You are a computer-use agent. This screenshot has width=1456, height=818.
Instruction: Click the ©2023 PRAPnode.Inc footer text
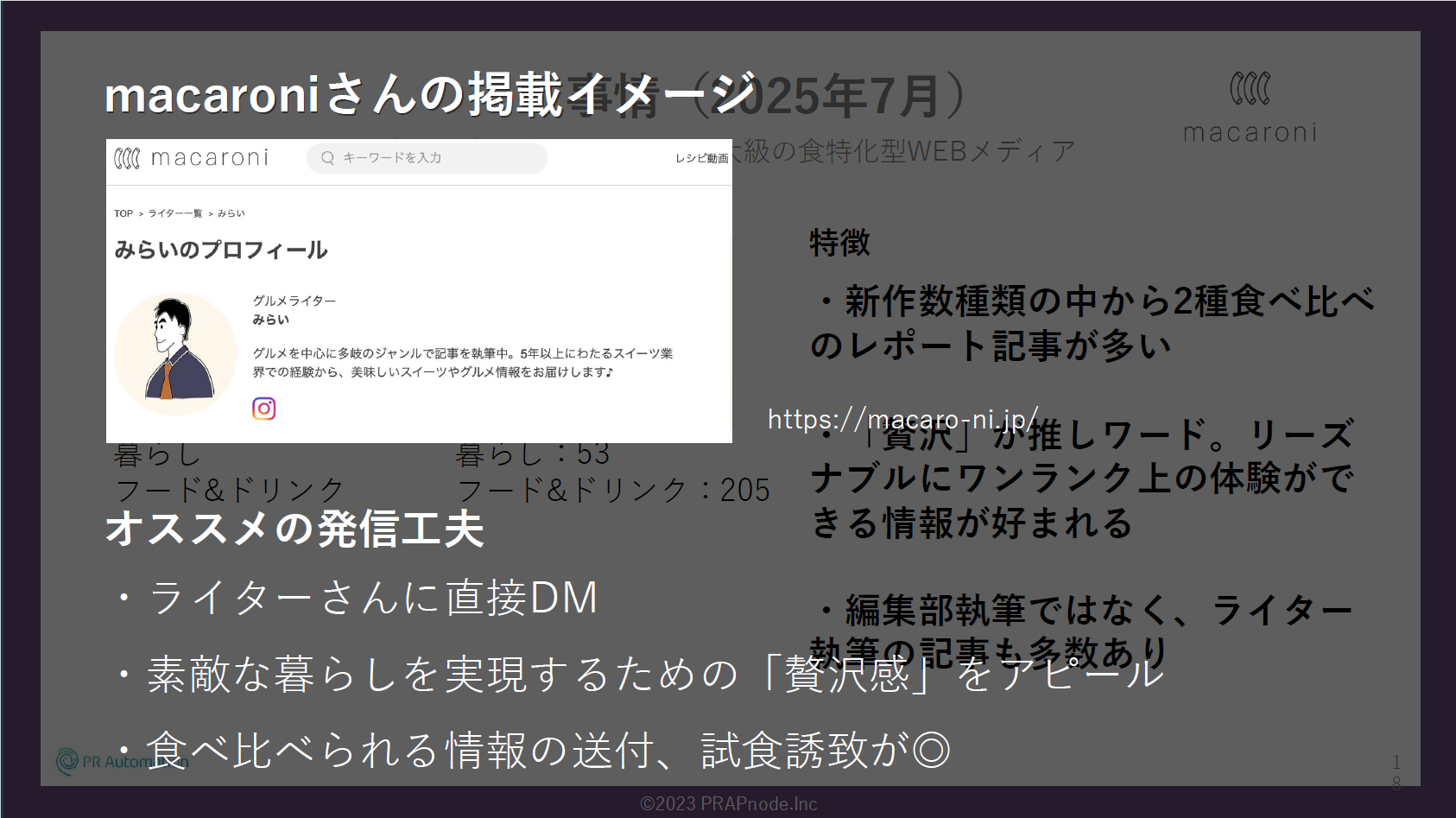pos(728,804)
